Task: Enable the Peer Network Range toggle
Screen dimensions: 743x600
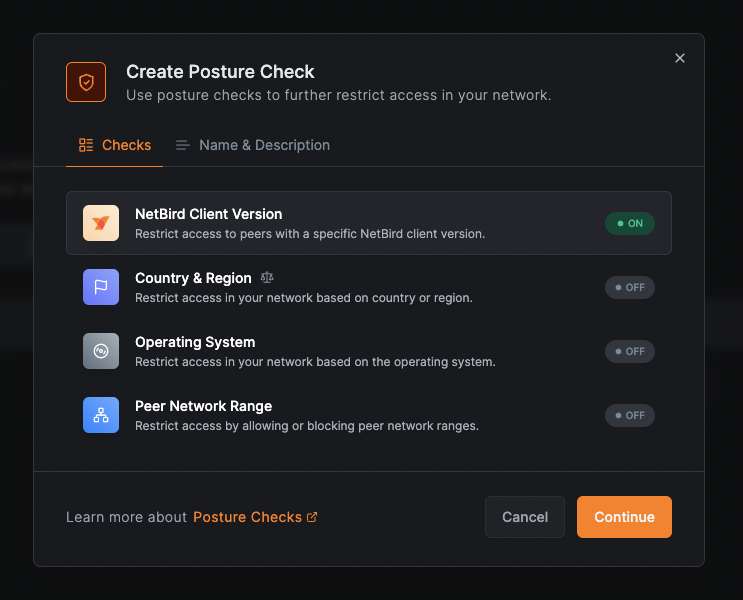Action: [629, 415]
